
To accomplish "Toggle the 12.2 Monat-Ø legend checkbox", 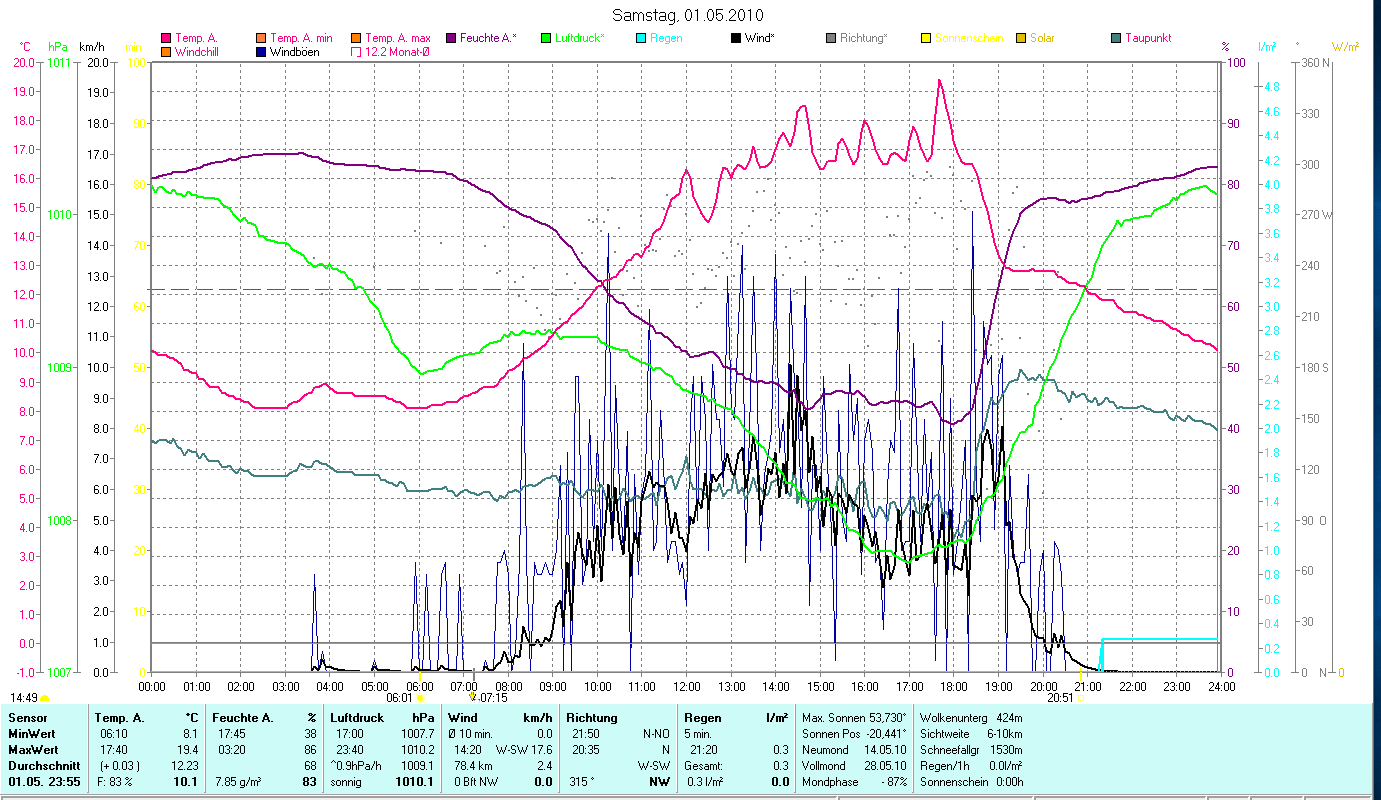I will pos(355,51).
